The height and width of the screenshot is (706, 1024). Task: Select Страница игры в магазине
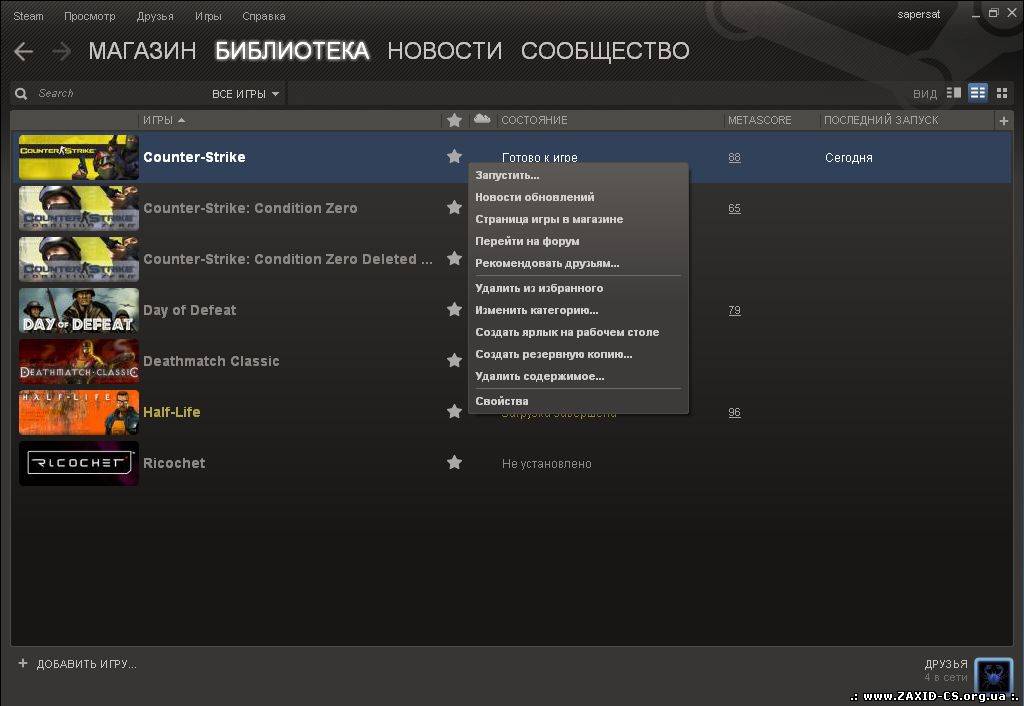(x=549, y=219)
